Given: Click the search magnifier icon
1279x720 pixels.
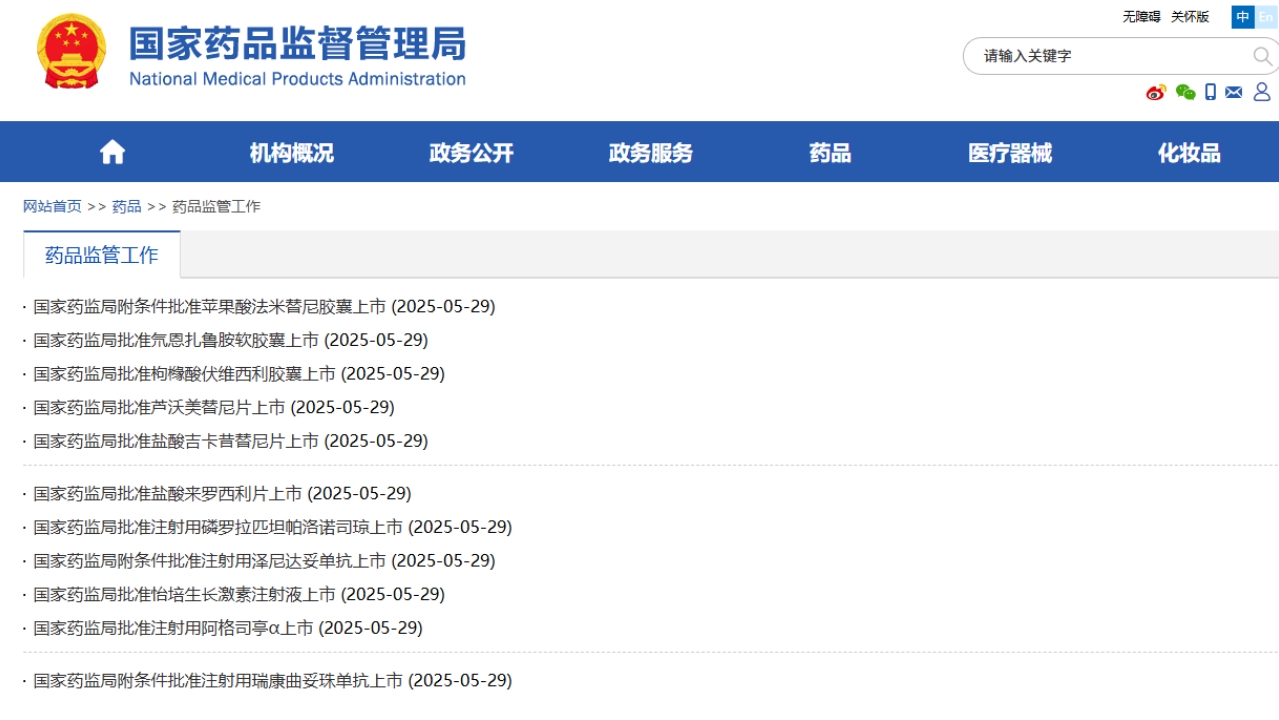Looking at the screenshot, I should click(x=1262, y=56).
